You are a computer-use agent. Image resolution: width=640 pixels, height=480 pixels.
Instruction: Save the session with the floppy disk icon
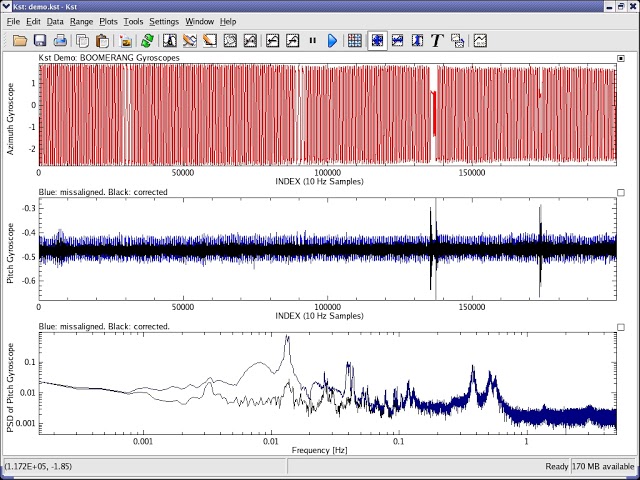40,40
